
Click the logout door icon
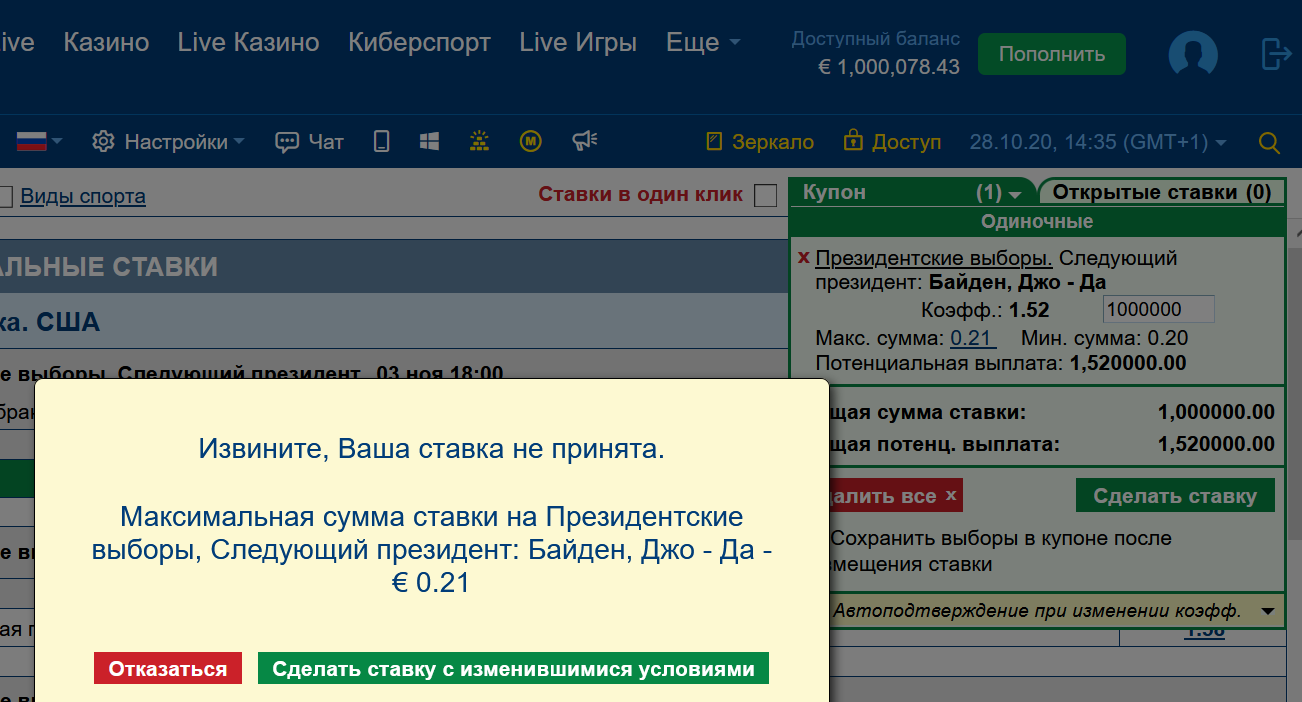coord(1277,54)
